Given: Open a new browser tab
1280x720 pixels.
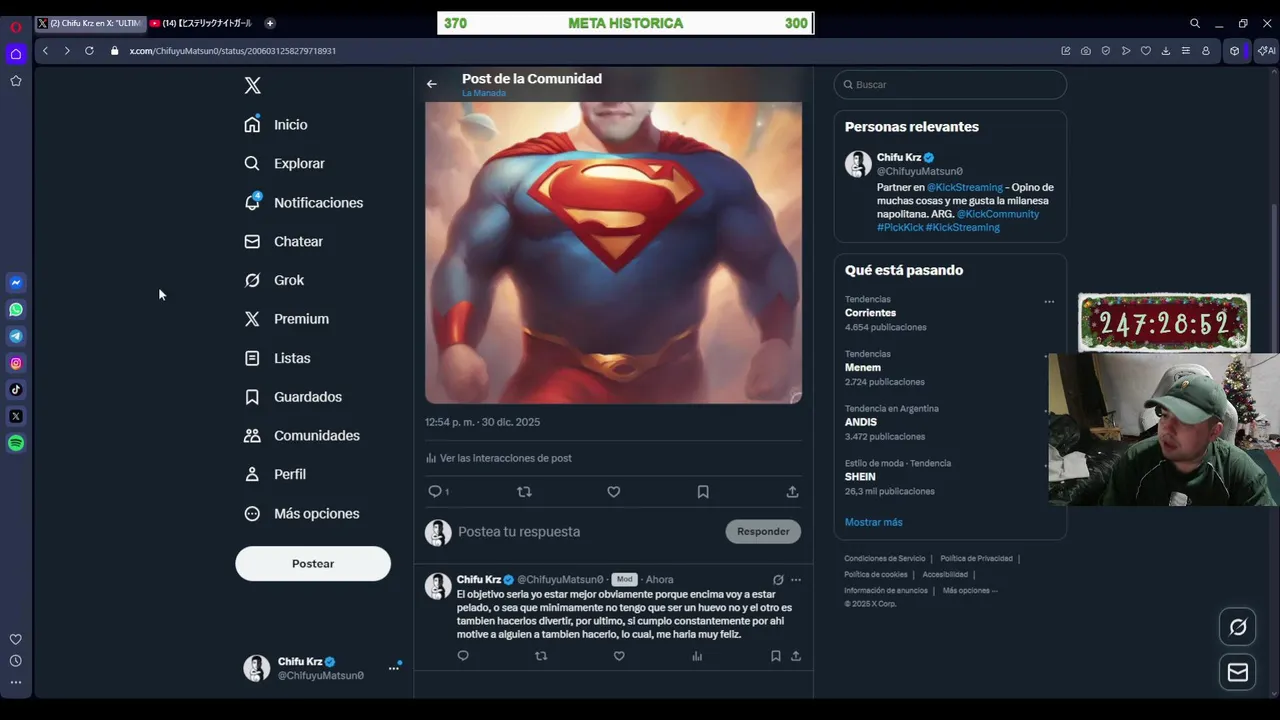Looking at the screenshot, I should pyautogui.click(x=270, y=23).
